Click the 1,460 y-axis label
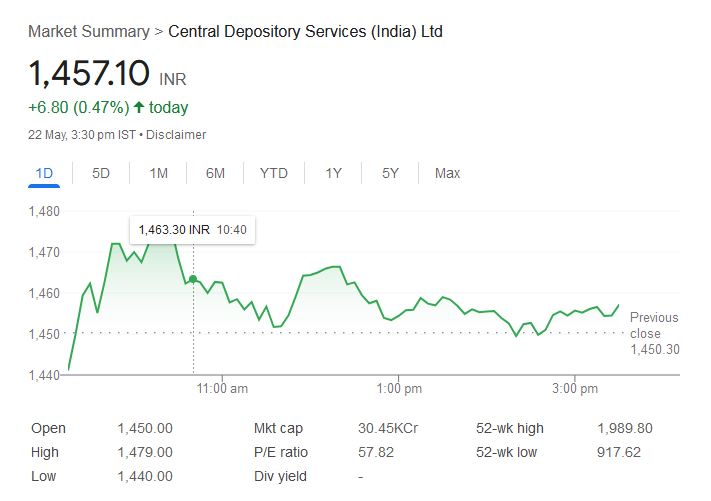Image resolution: width=711 pixels, height=501 pixels. (x=44, y=293)
